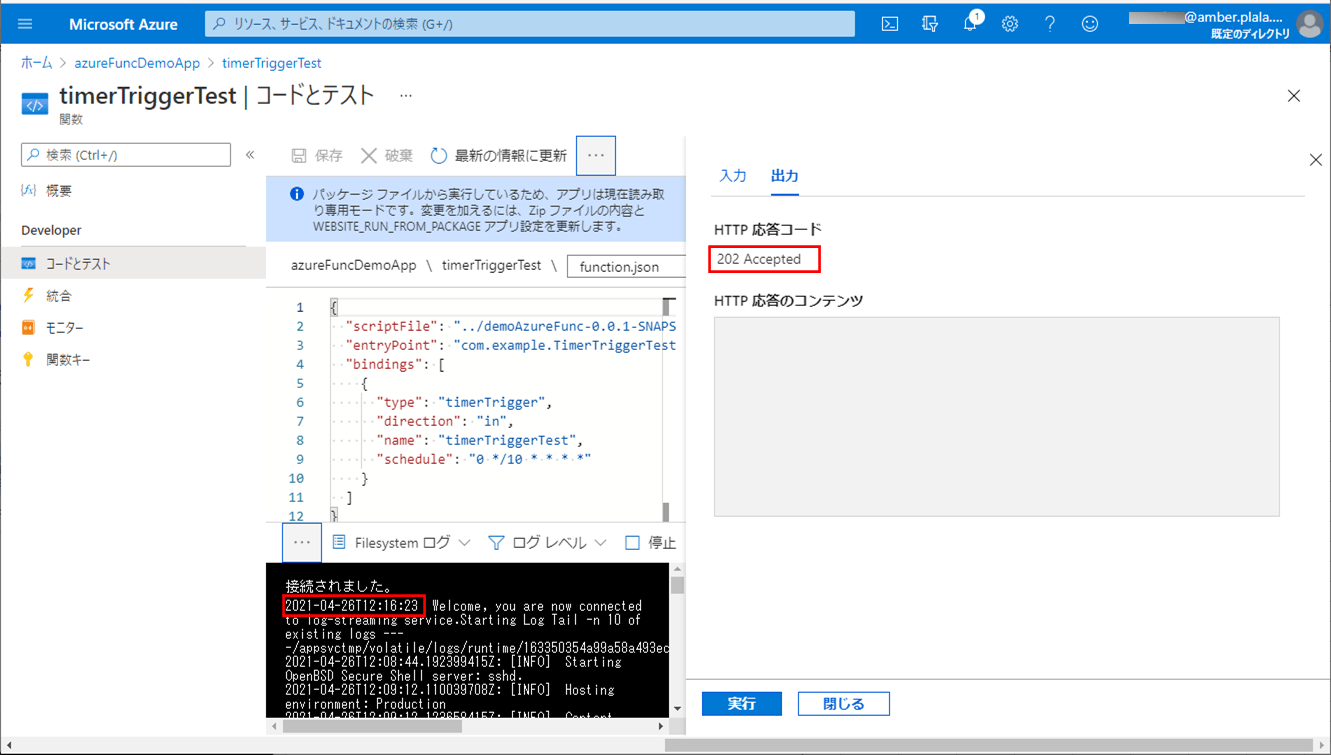
Task: Open the portal settings gear icon
Action: coord(1010,24)
